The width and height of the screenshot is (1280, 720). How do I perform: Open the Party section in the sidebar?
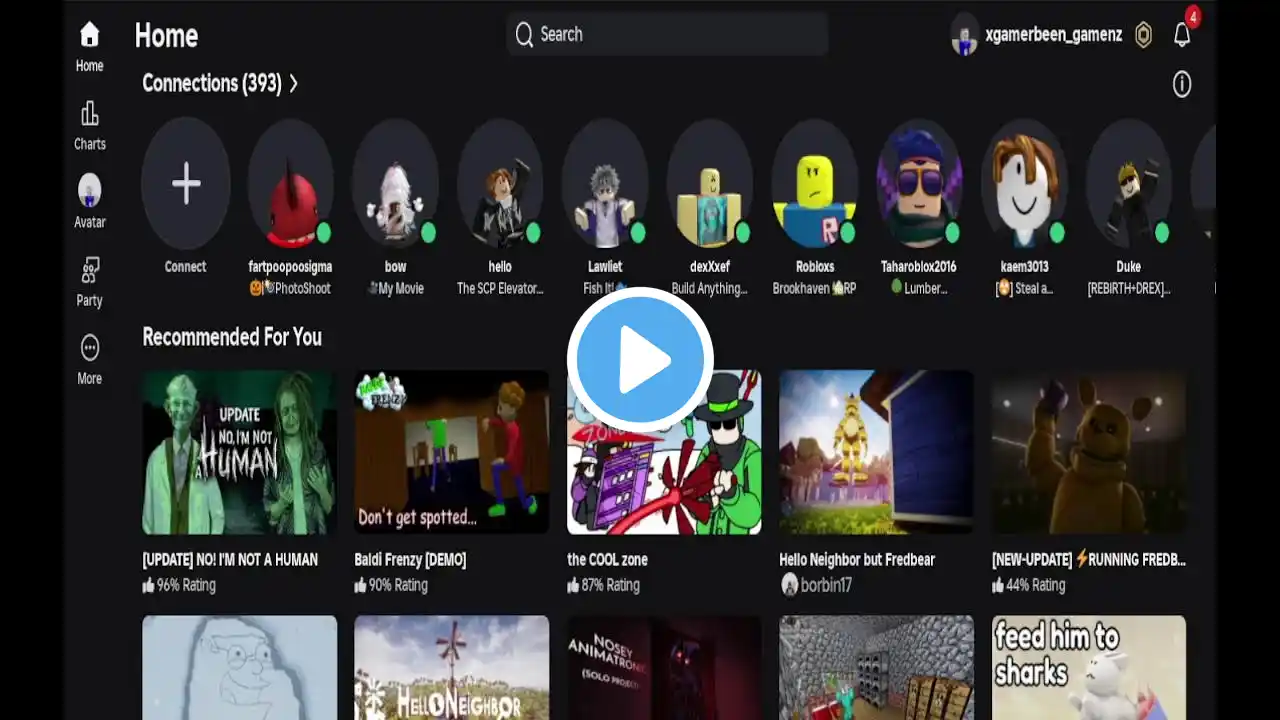coord(89,281)
